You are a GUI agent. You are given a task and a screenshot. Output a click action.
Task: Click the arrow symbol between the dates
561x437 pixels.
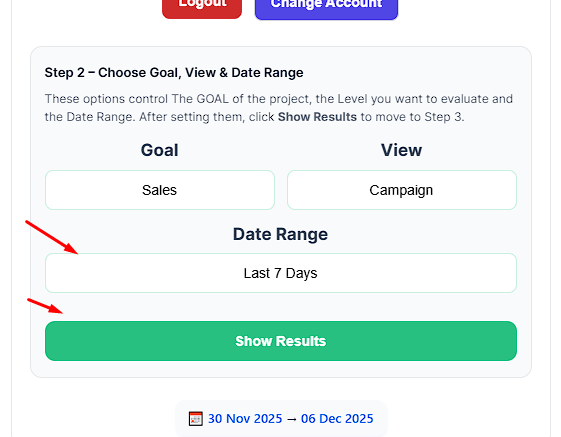(292, 419)
